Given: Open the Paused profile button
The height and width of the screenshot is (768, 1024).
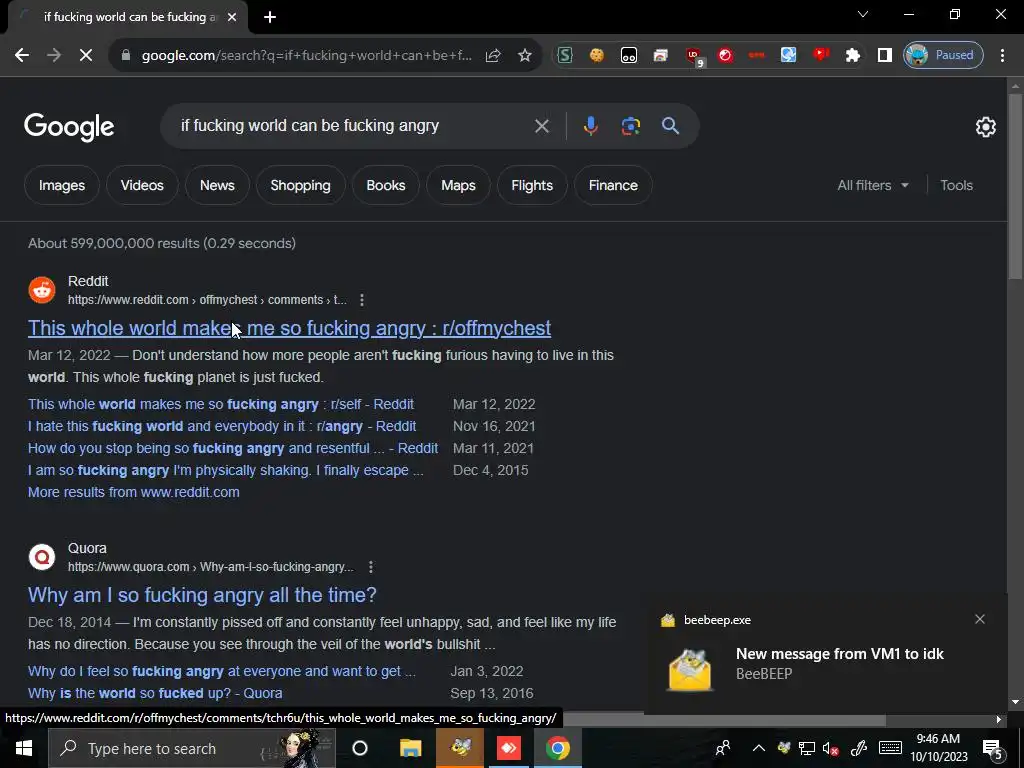Looking at the screenshot, I should click(x=943, y=56).
